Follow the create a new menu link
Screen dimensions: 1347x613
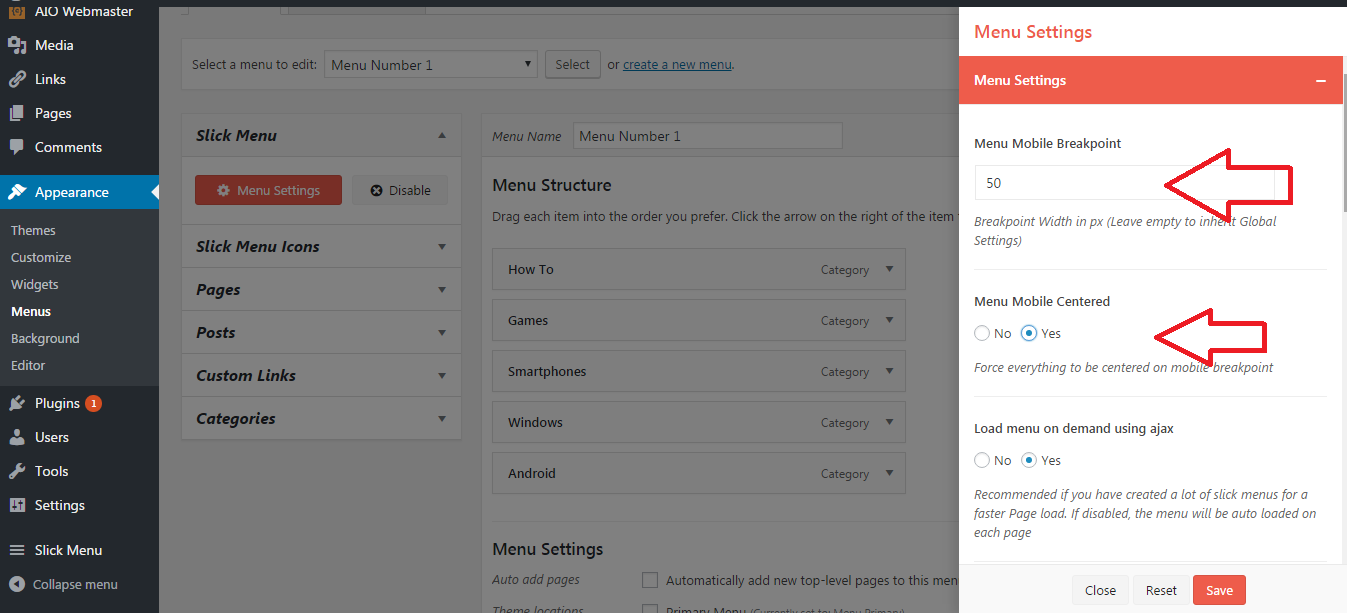pyautogui.click(x=677, y=65)
